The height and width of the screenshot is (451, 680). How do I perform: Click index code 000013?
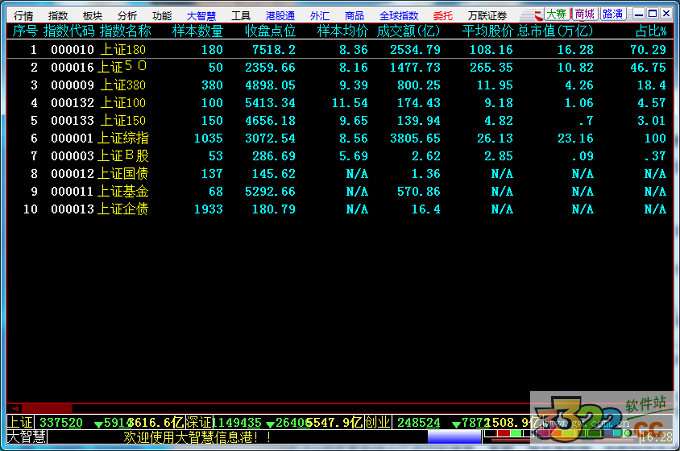(72, 209)
